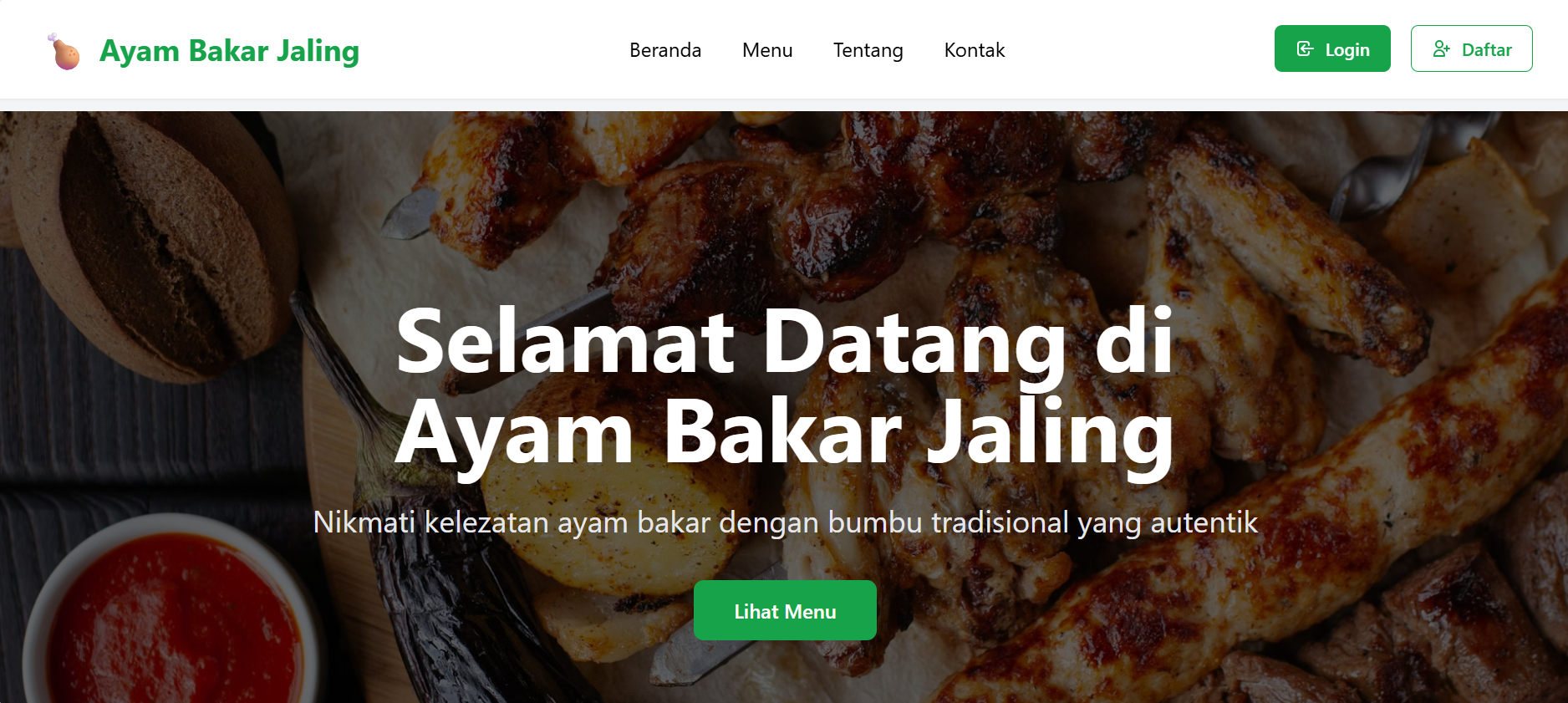1568x703 pixels.
Task: Click the Lihat Menu button
Action: click(x=785, y=610)
